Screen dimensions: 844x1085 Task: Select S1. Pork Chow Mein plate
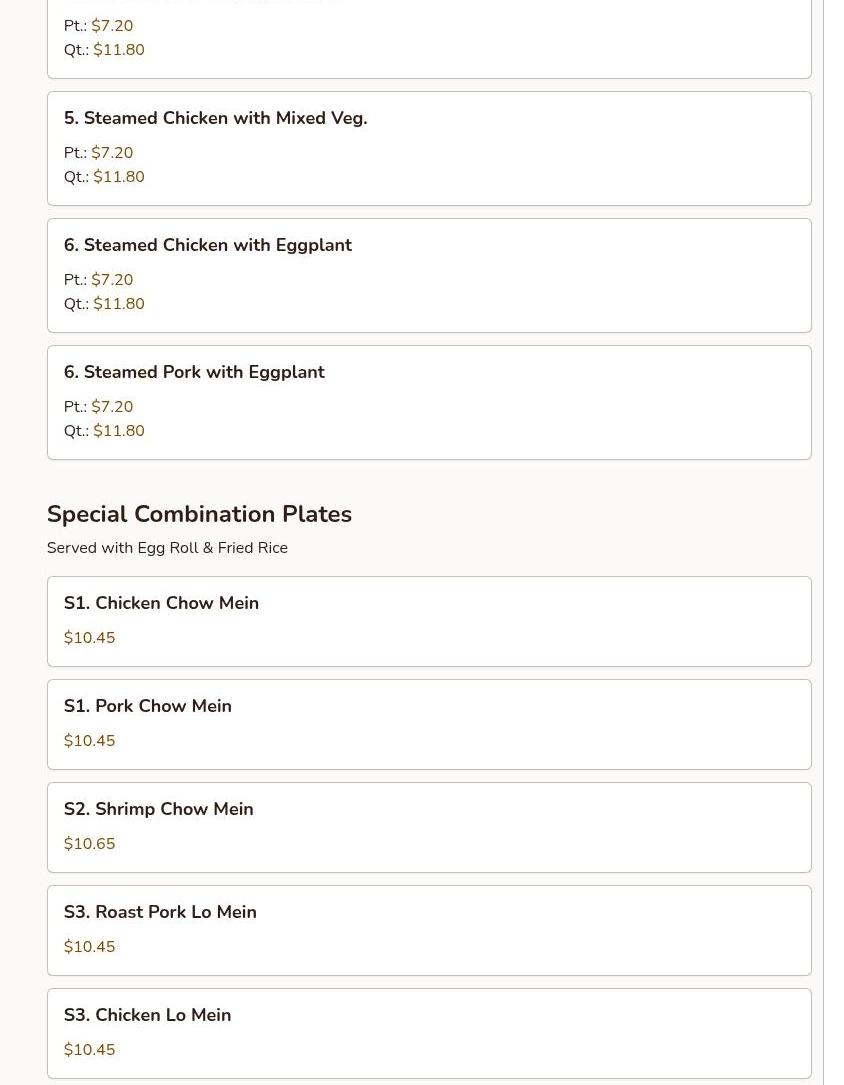[147, 706]
